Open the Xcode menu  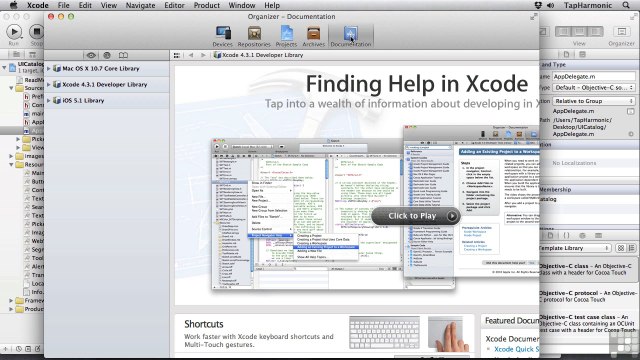[38, 5]
